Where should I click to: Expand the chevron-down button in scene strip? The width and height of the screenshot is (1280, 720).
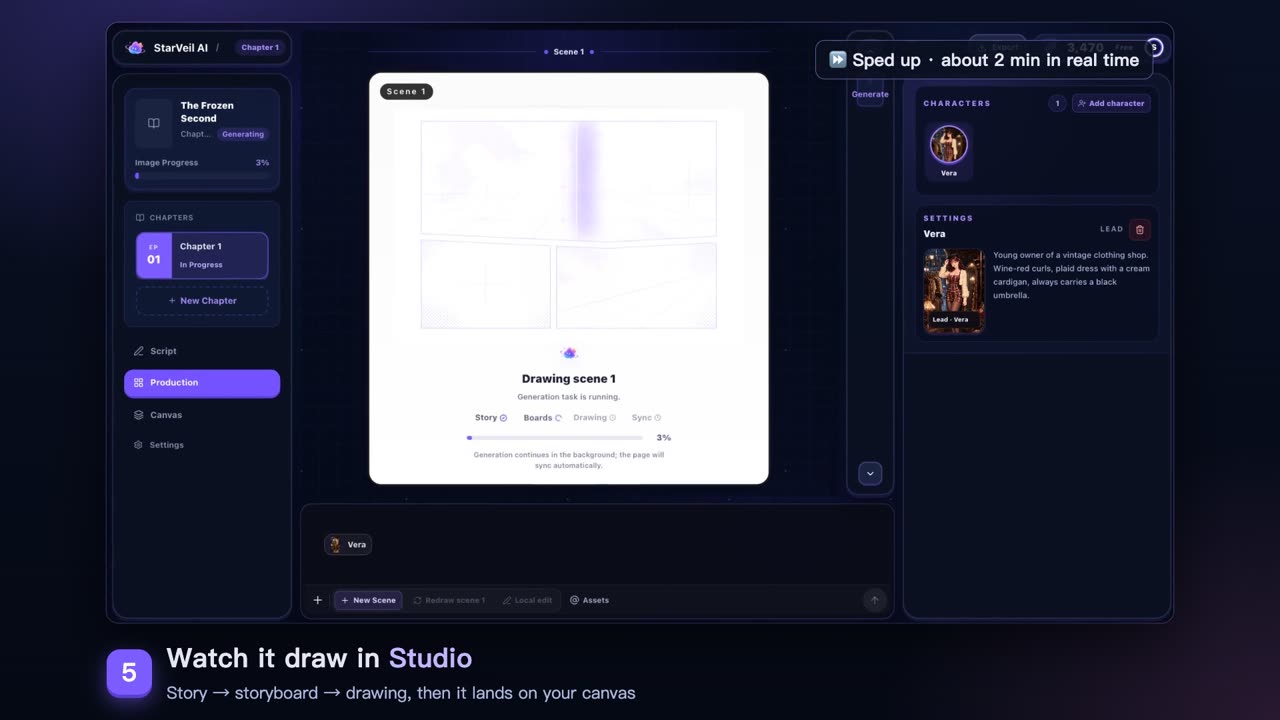coord(870,473)
